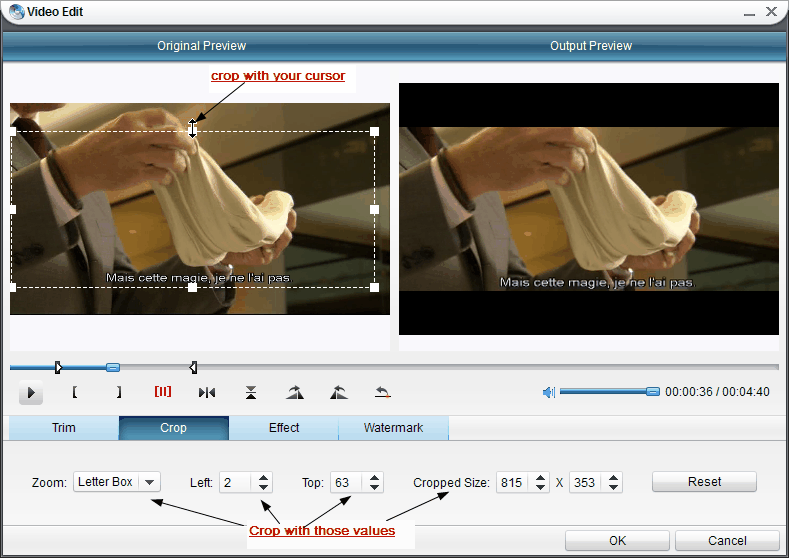Image resolution: width=789 pixels, height=558 pixels.
Task: Click the Reset button
Action: [704, 482]
